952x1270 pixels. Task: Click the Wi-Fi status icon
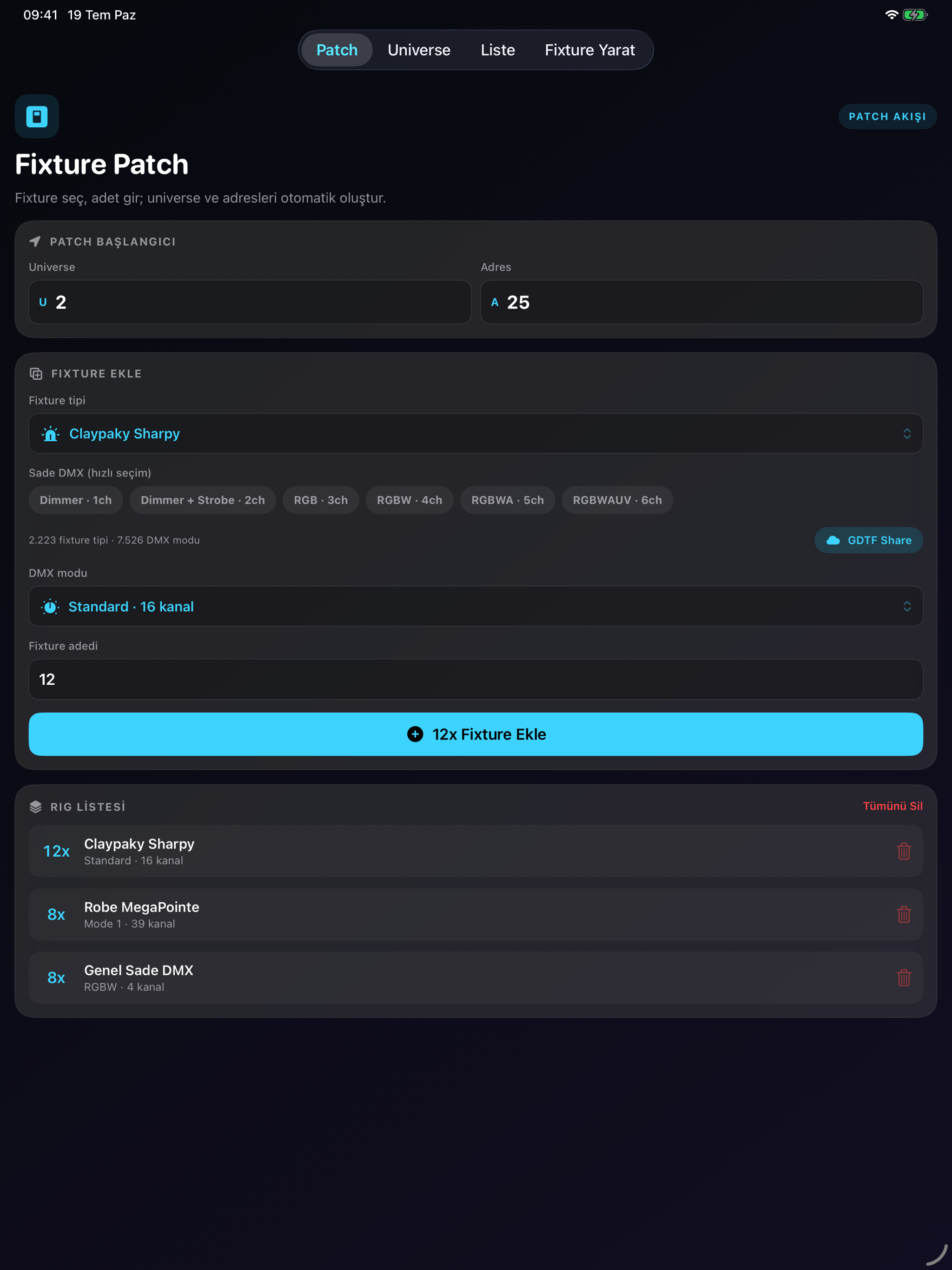coord(891,15)
